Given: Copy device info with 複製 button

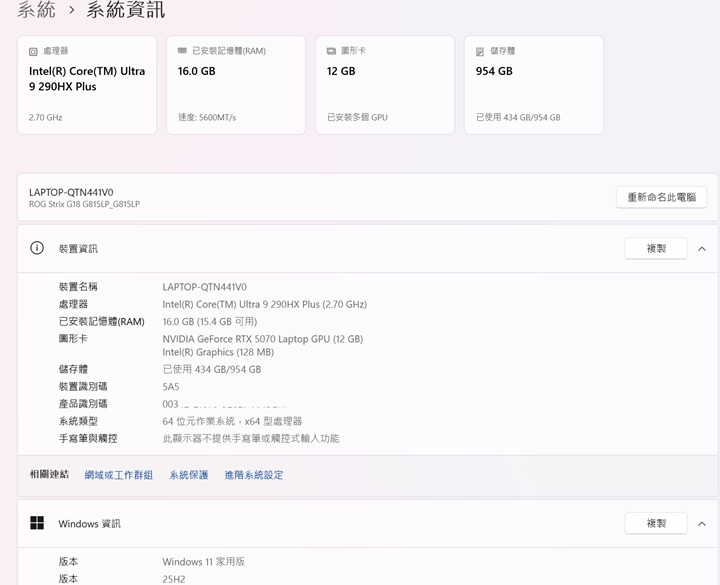Looking at the screenshot, I should pyautogui.click(x=656, y=248).
